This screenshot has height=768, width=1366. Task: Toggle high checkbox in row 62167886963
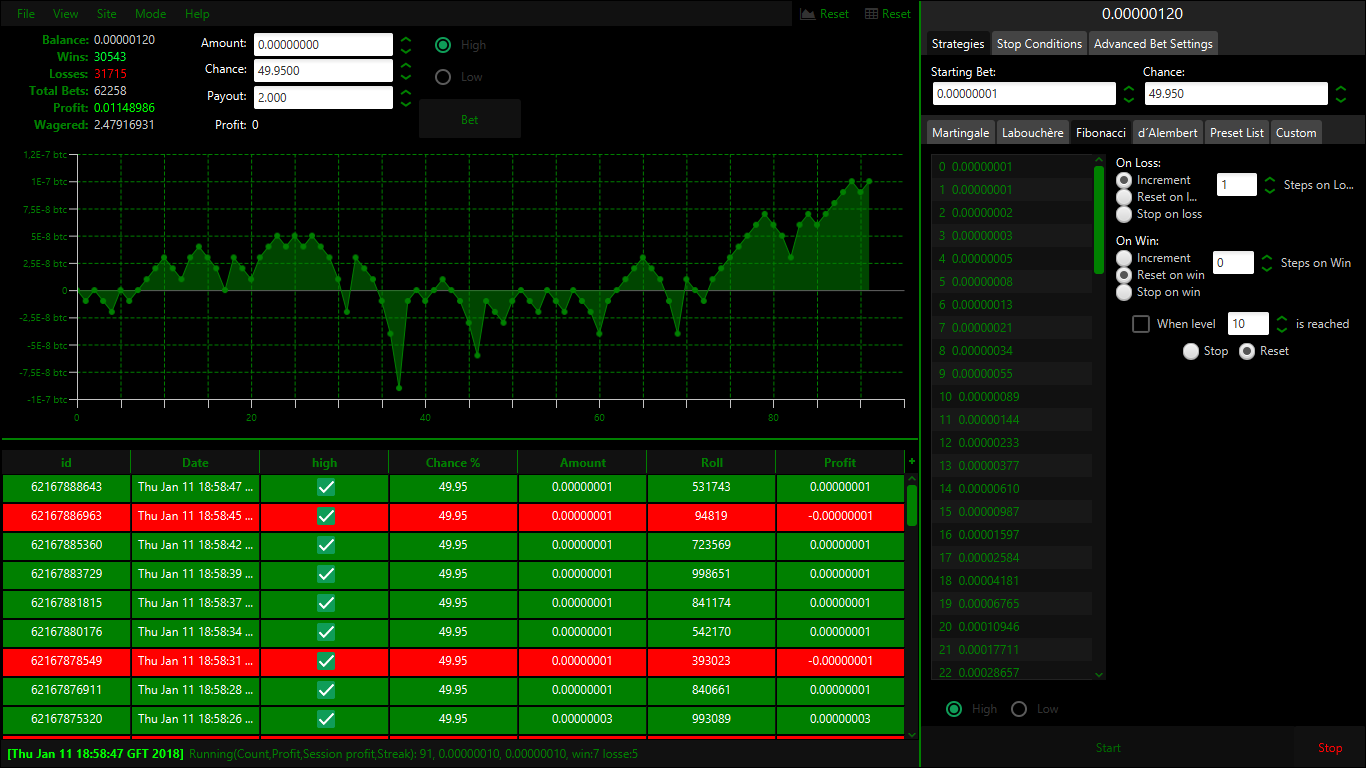[325, 516]
